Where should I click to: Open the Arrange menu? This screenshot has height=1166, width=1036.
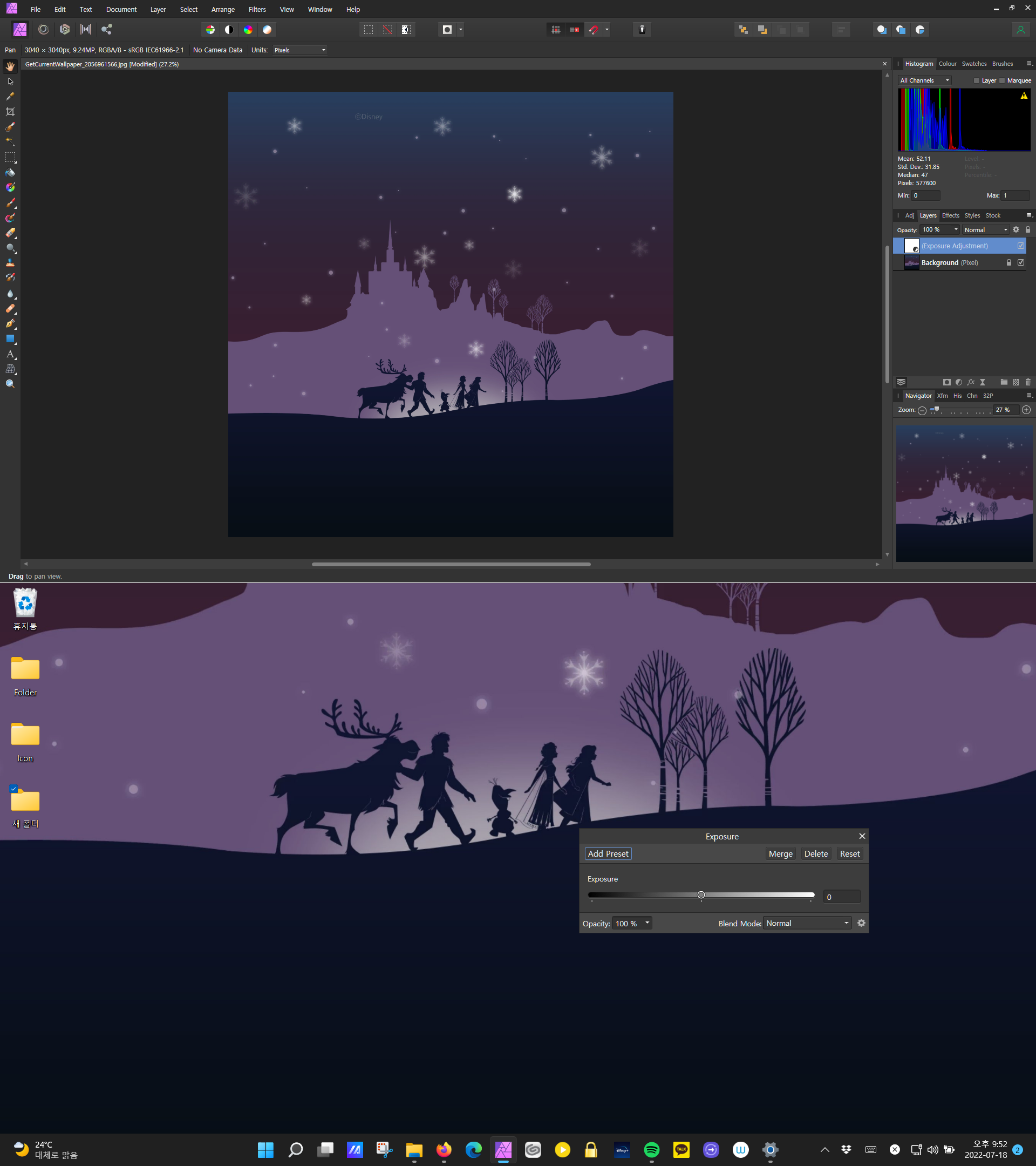coord(223,9)
